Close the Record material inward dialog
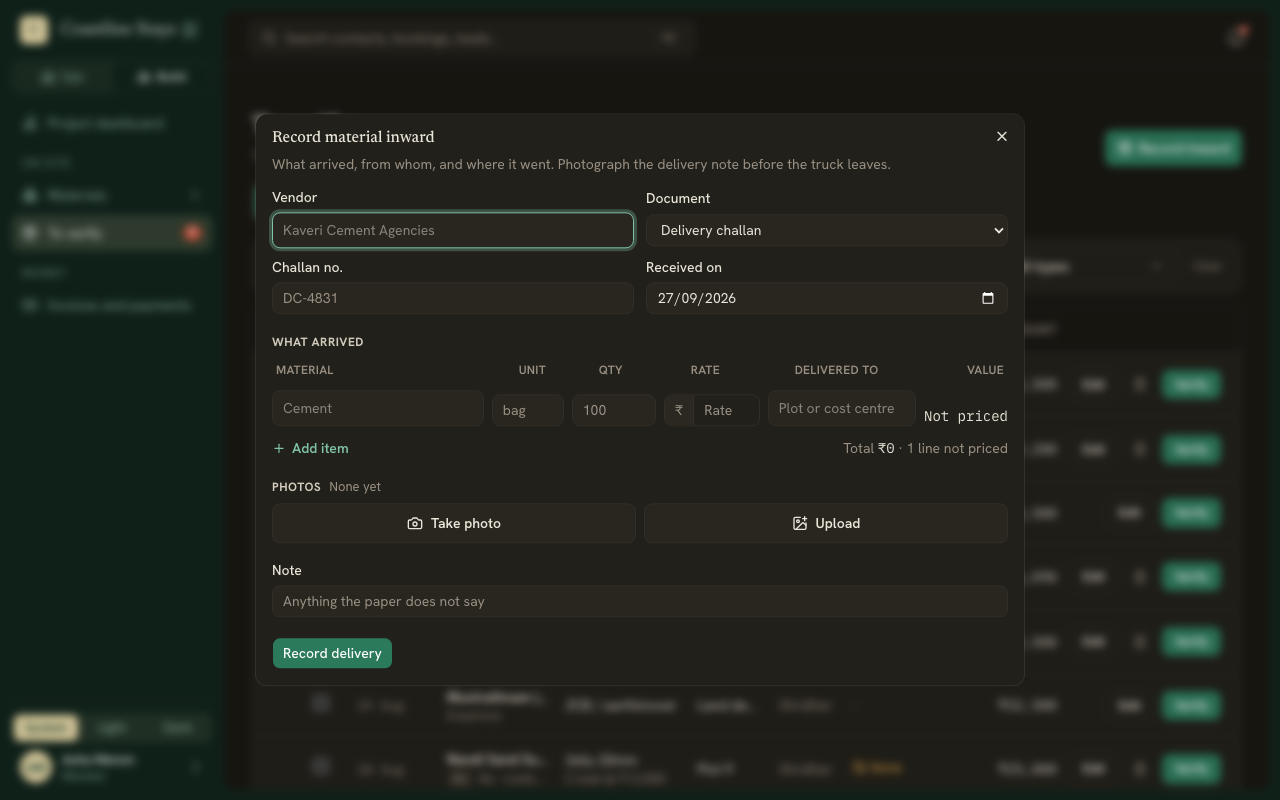 pyautogui.click(x=1001, y=136)
